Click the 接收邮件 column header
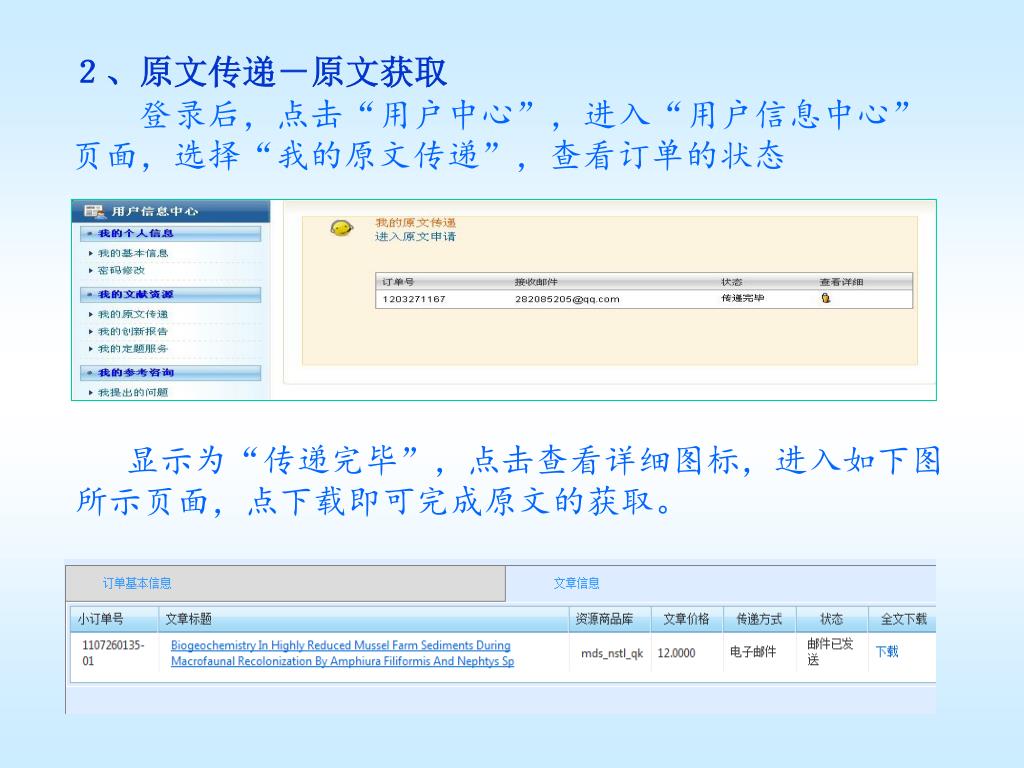This screenshot has width=1024, height=768. 536,282
